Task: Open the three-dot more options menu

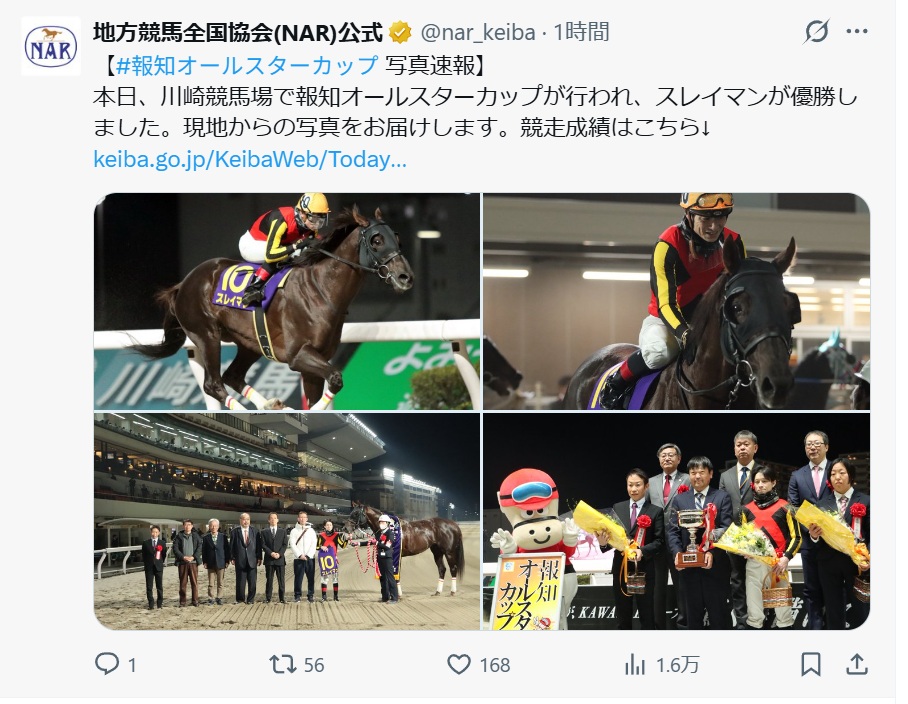Action: 856,31
